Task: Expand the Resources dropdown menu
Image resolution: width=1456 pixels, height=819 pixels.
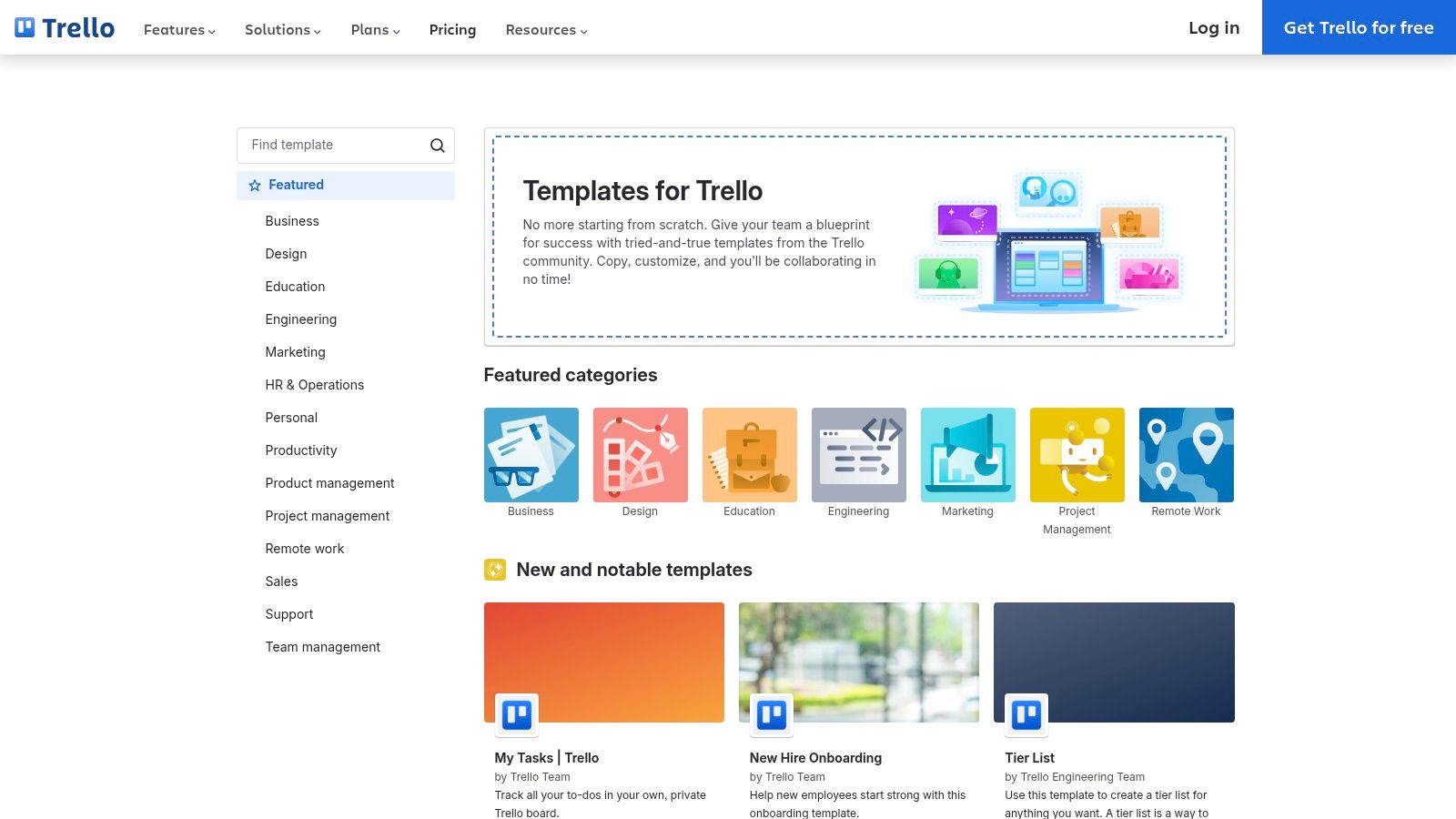Action: coord(547,29)
